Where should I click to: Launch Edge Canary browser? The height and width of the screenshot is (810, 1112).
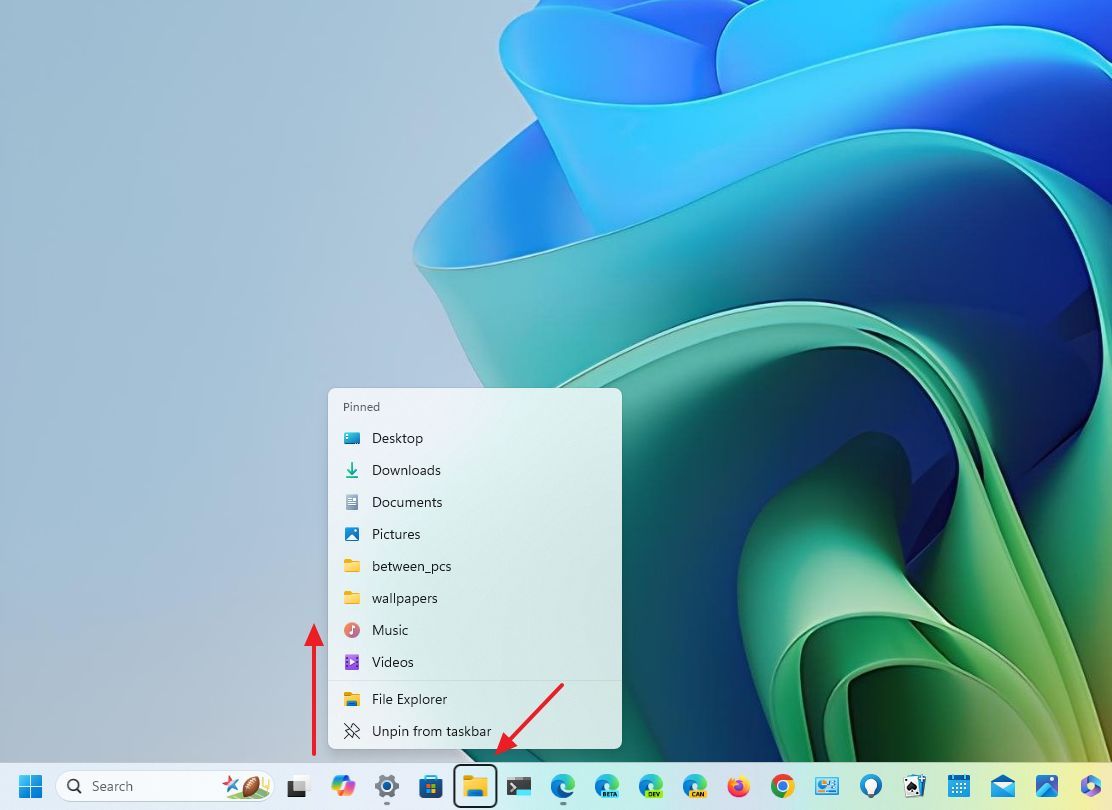pos(694,786)
